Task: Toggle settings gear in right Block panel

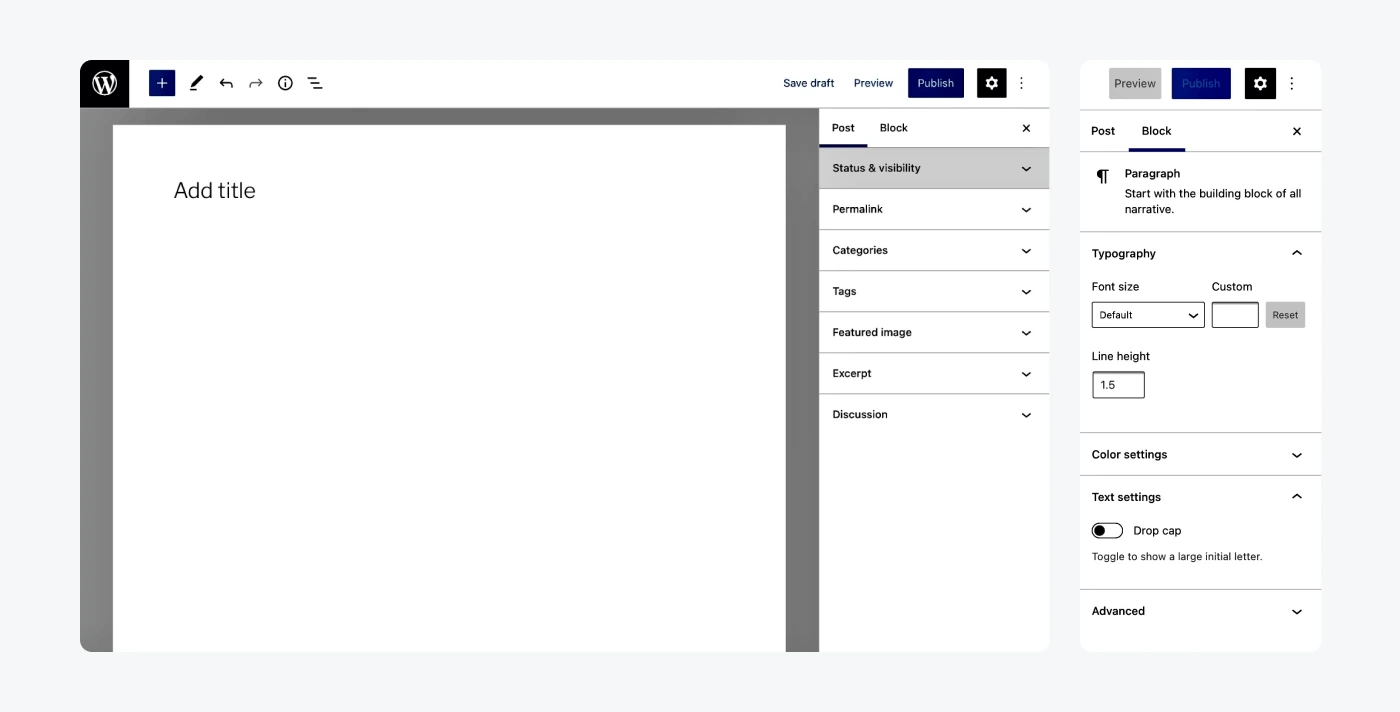Action: point(1260,83)
